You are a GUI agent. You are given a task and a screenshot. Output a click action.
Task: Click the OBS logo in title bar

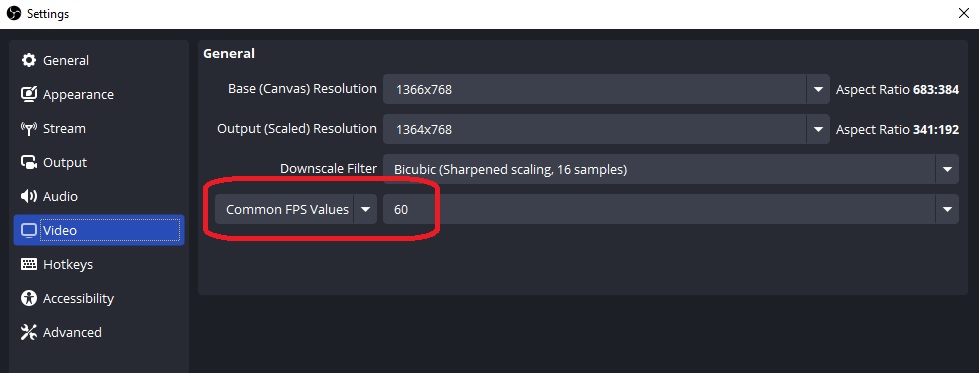pyautogui.click(x=14, y=14)
